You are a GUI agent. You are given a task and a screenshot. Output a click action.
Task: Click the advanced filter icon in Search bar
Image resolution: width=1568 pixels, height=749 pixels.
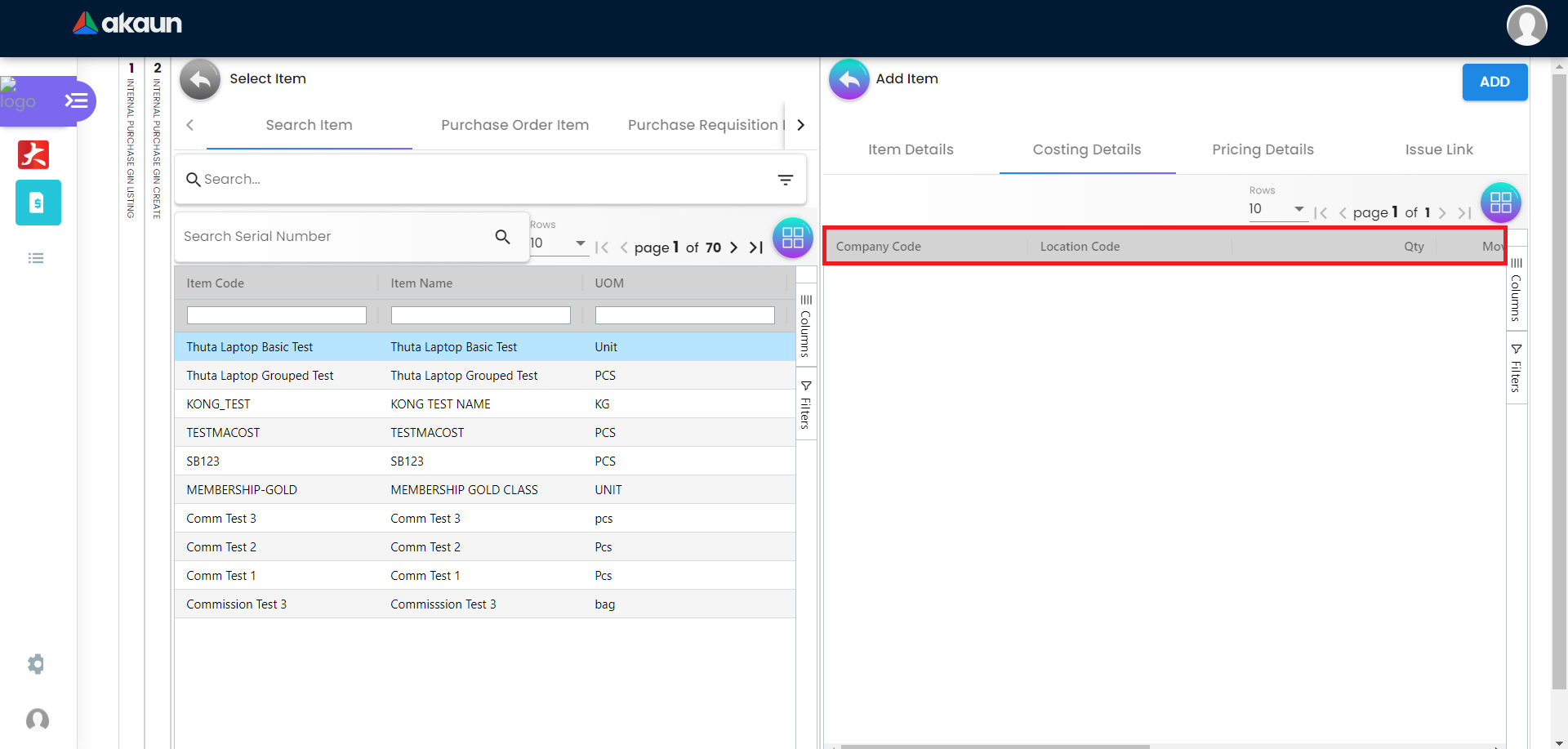tap(785, 180)
